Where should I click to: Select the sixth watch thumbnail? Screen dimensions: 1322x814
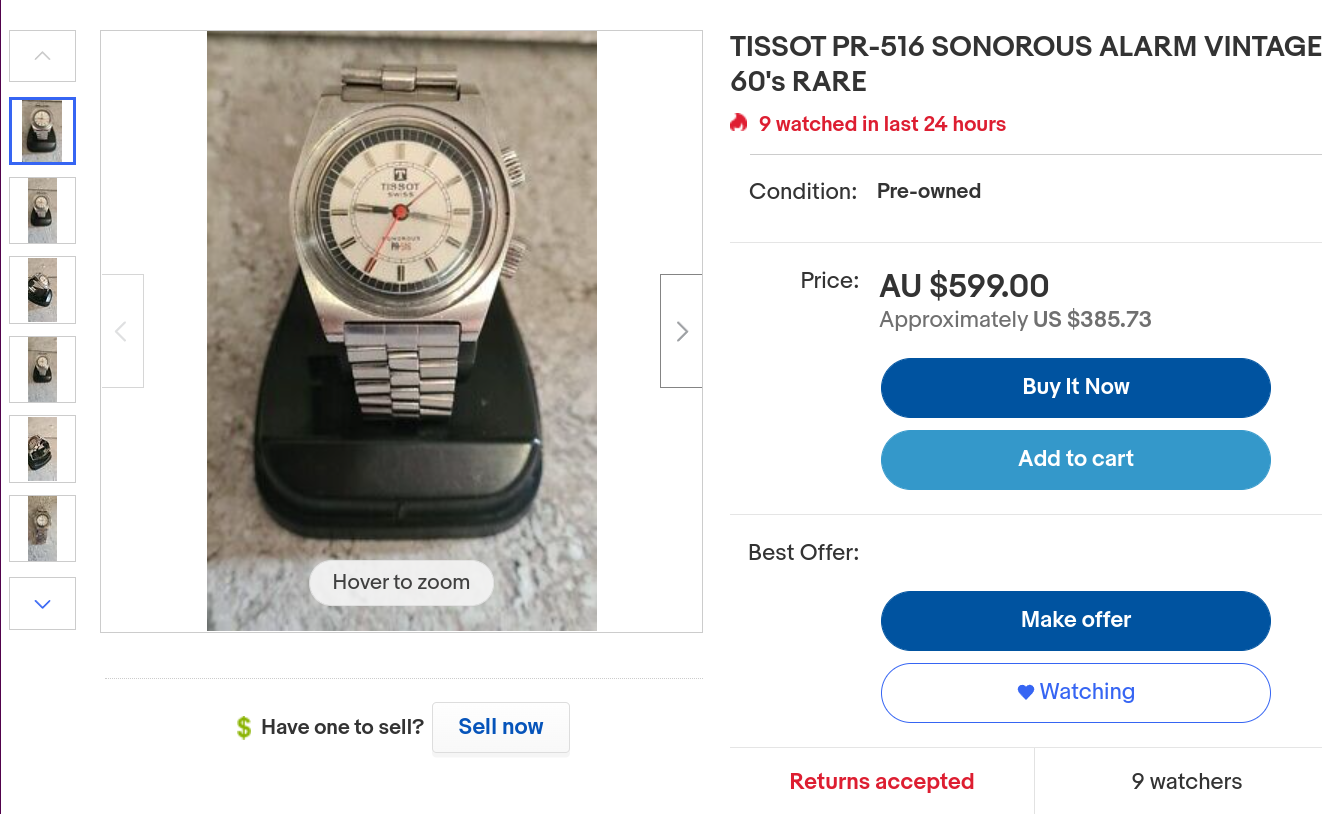pos(42,528)
